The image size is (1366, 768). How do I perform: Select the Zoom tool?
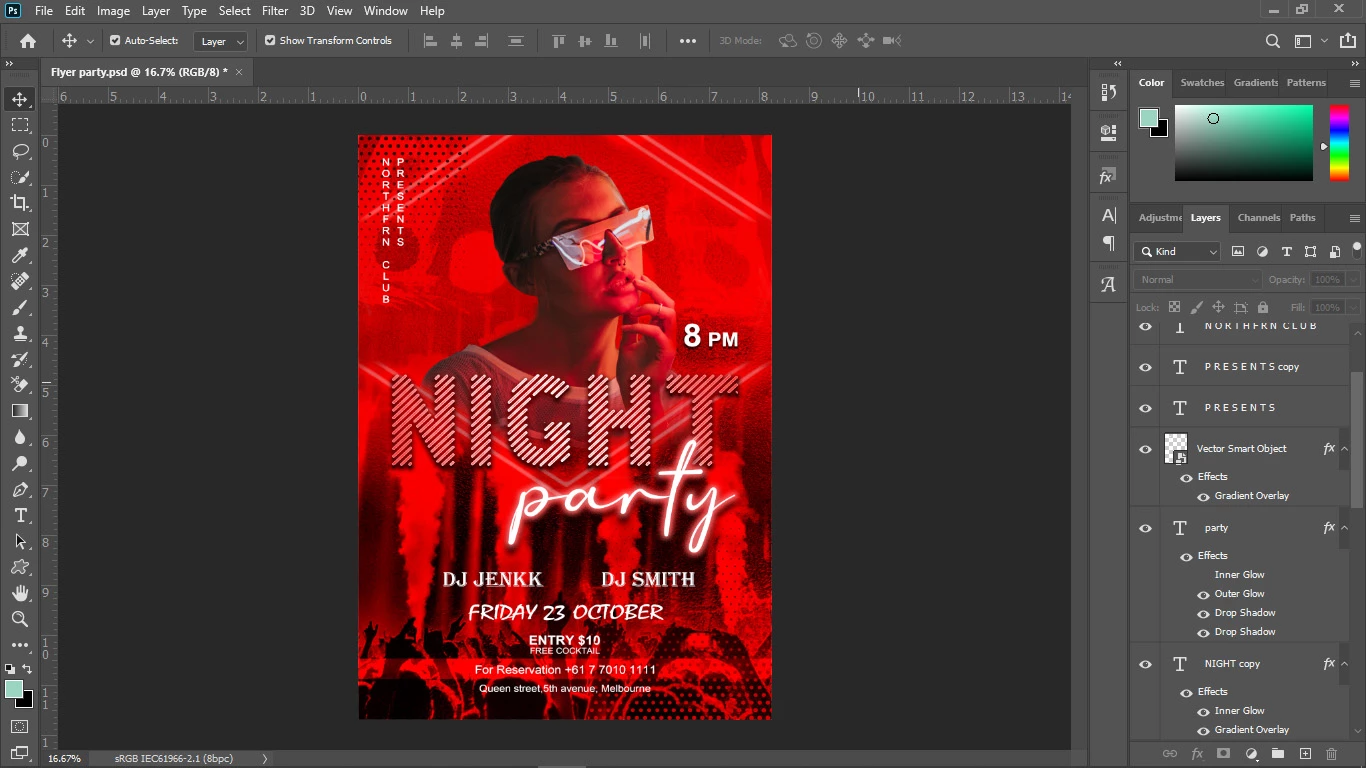tap(20, 619)
